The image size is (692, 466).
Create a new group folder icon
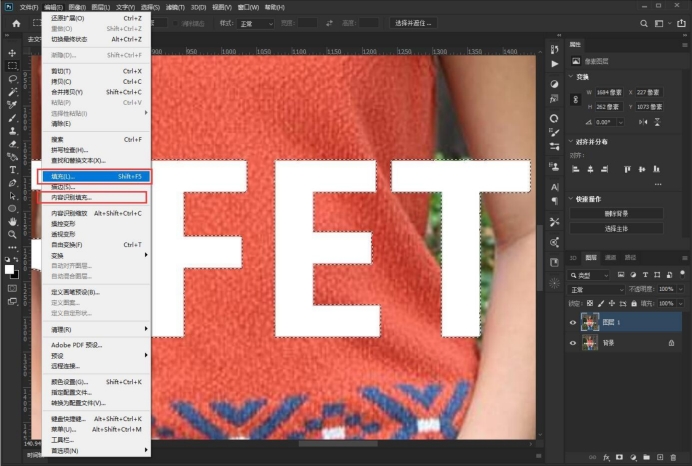pyautogui.click(x=647, y=458)
